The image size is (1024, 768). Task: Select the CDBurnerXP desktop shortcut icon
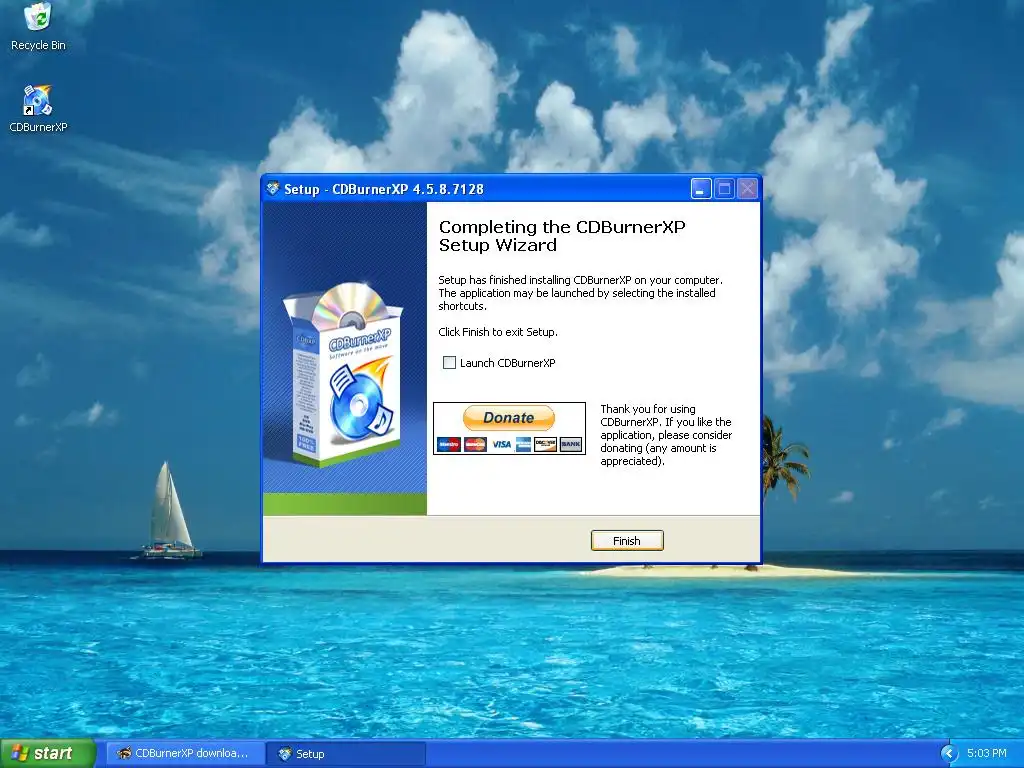(38, 109)
